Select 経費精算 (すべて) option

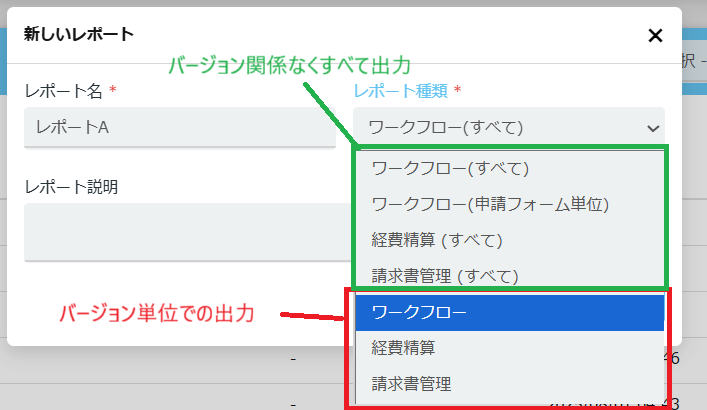(x=437, y=240)
